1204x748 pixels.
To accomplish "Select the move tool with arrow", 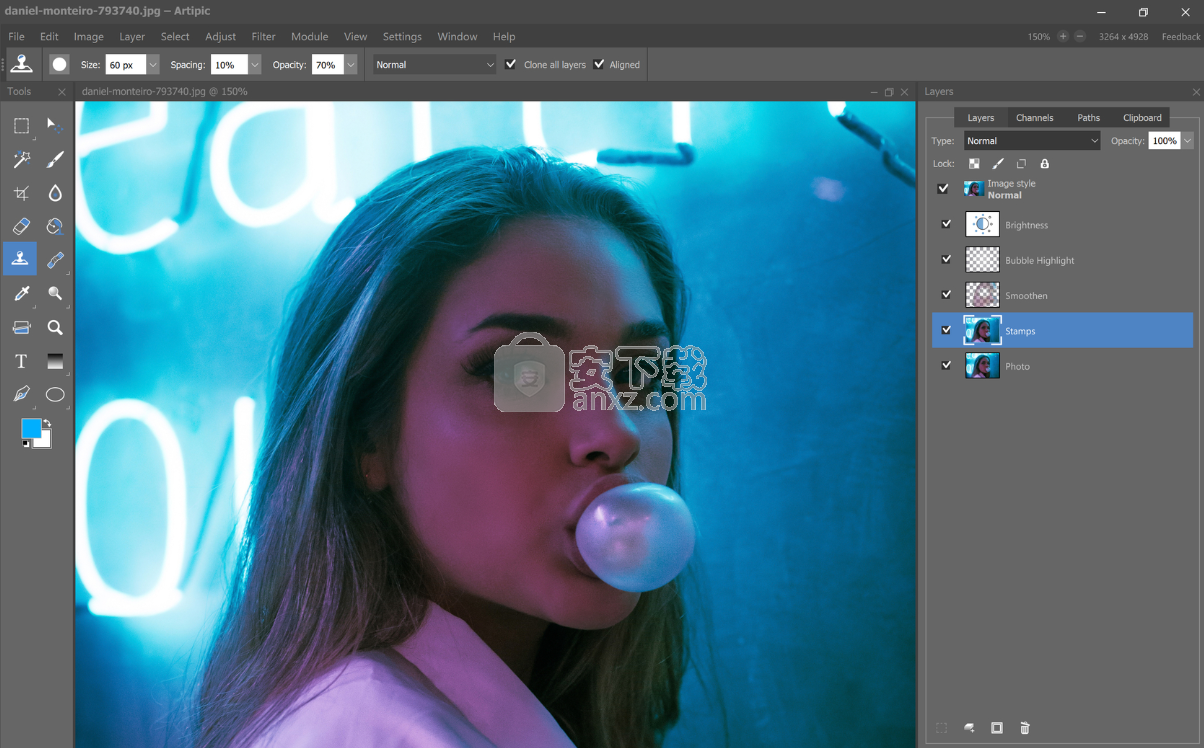I will pyautogui.click(x=55, y=126).
